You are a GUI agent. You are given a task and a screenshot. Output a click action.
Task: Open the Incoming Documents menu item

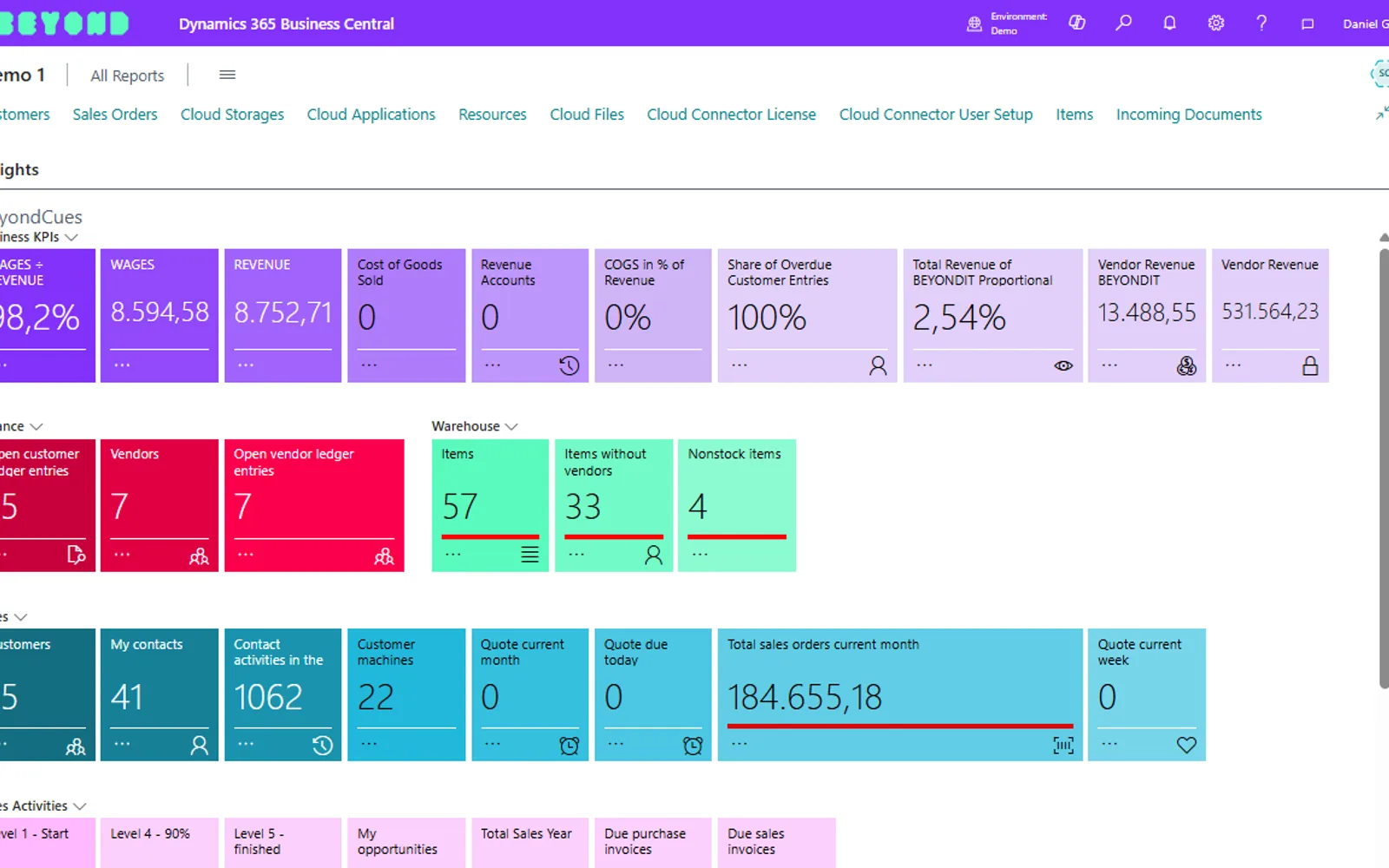1188,115
